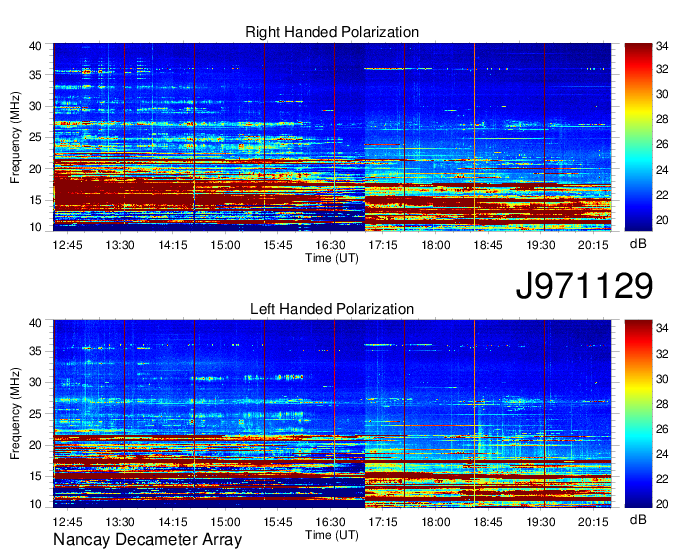Click 20:15 time tick under Left Handed plot
Screen dimensions: 680x552
[593, 522]
